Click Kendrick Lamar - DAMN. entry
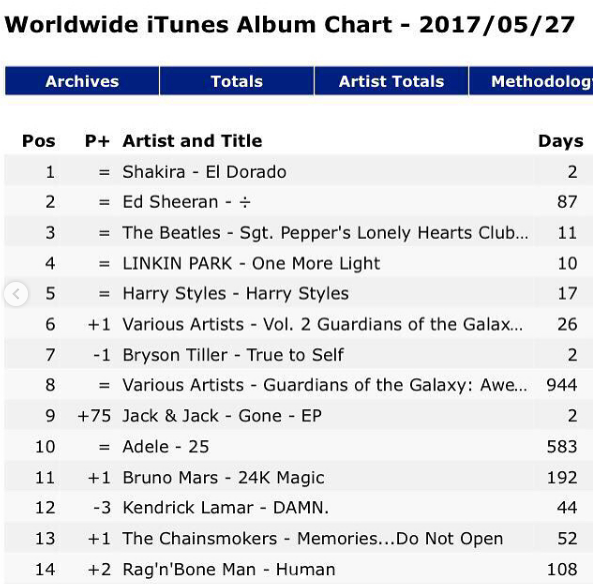Screen dimensions: 612x584 tap(225, 508)
